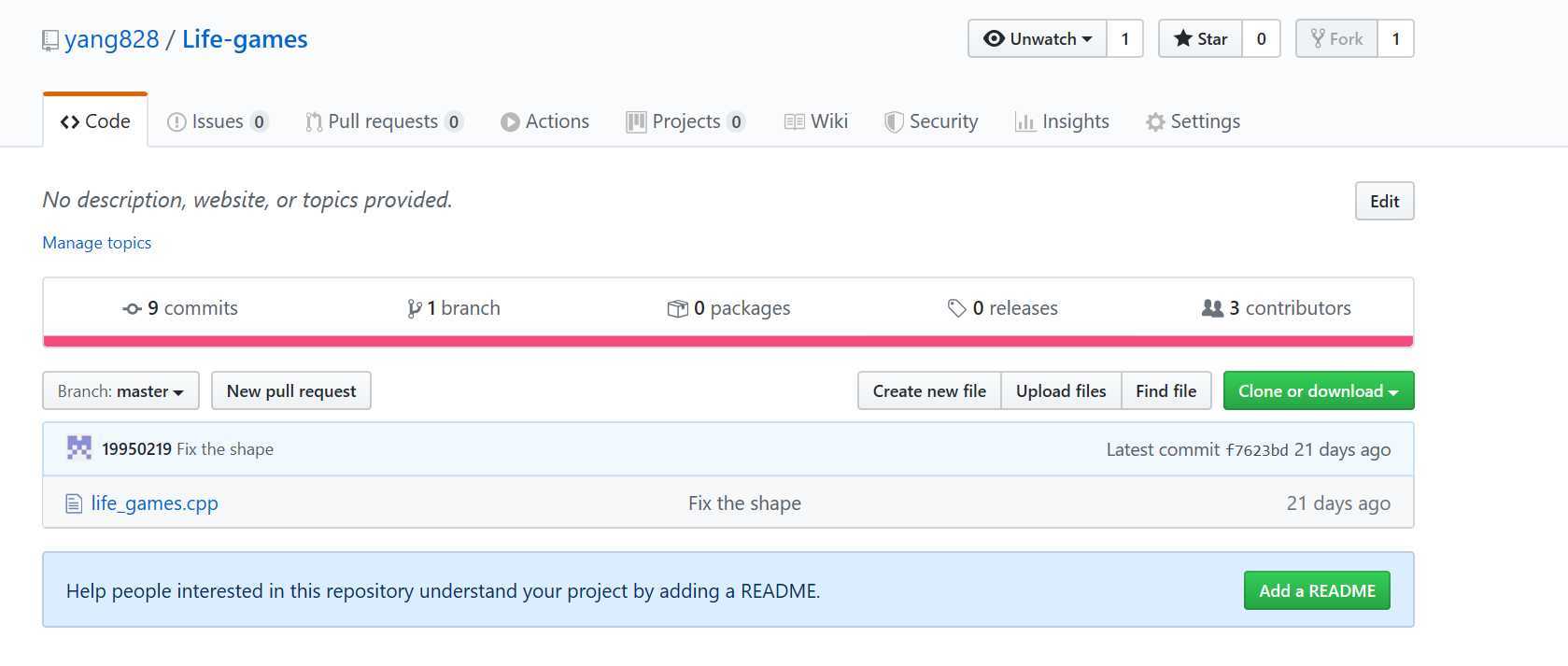Click the Projects board icon
This screenshot has height=666, width=1568.
click(636, 122)
